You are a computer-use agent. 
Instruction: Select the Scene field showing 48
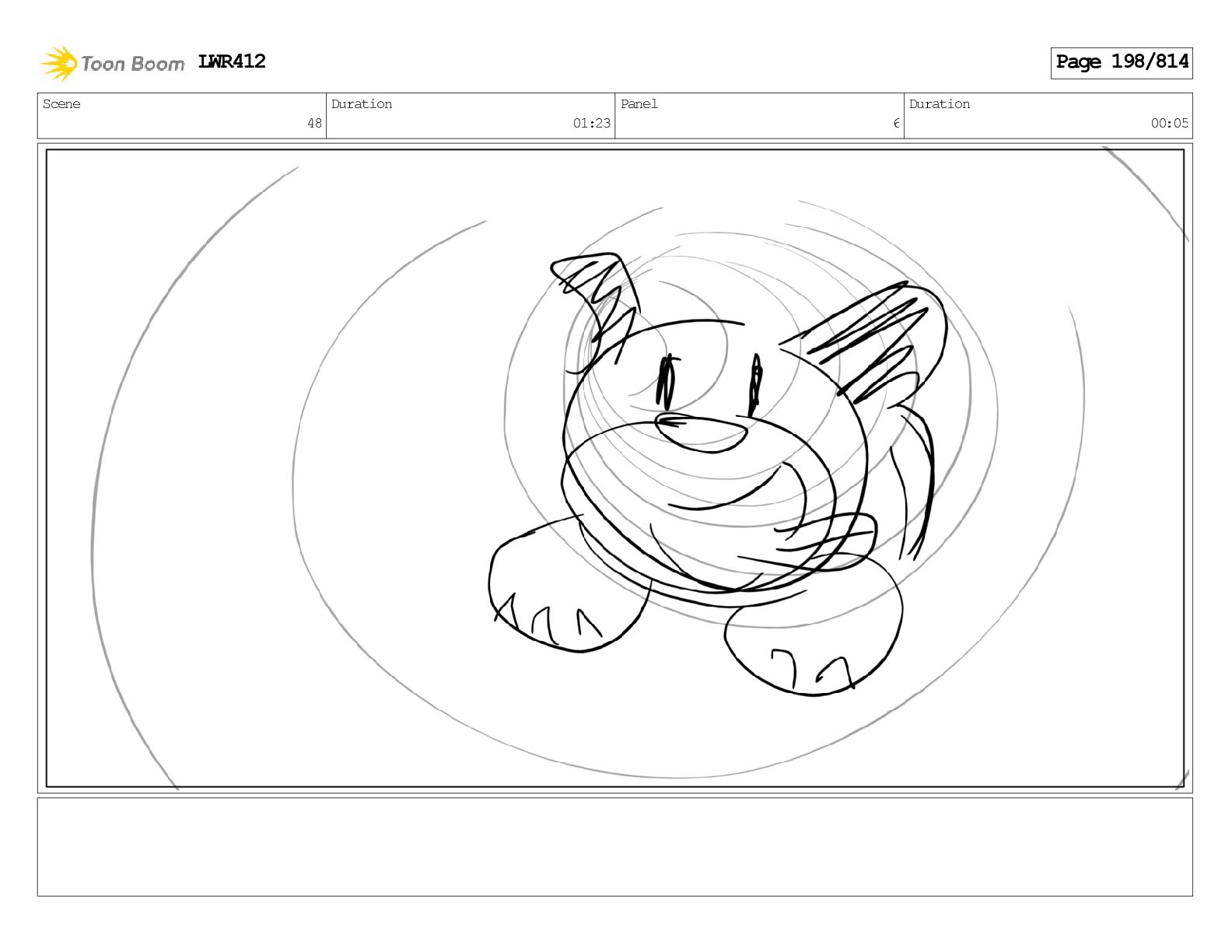click(182, 116)
